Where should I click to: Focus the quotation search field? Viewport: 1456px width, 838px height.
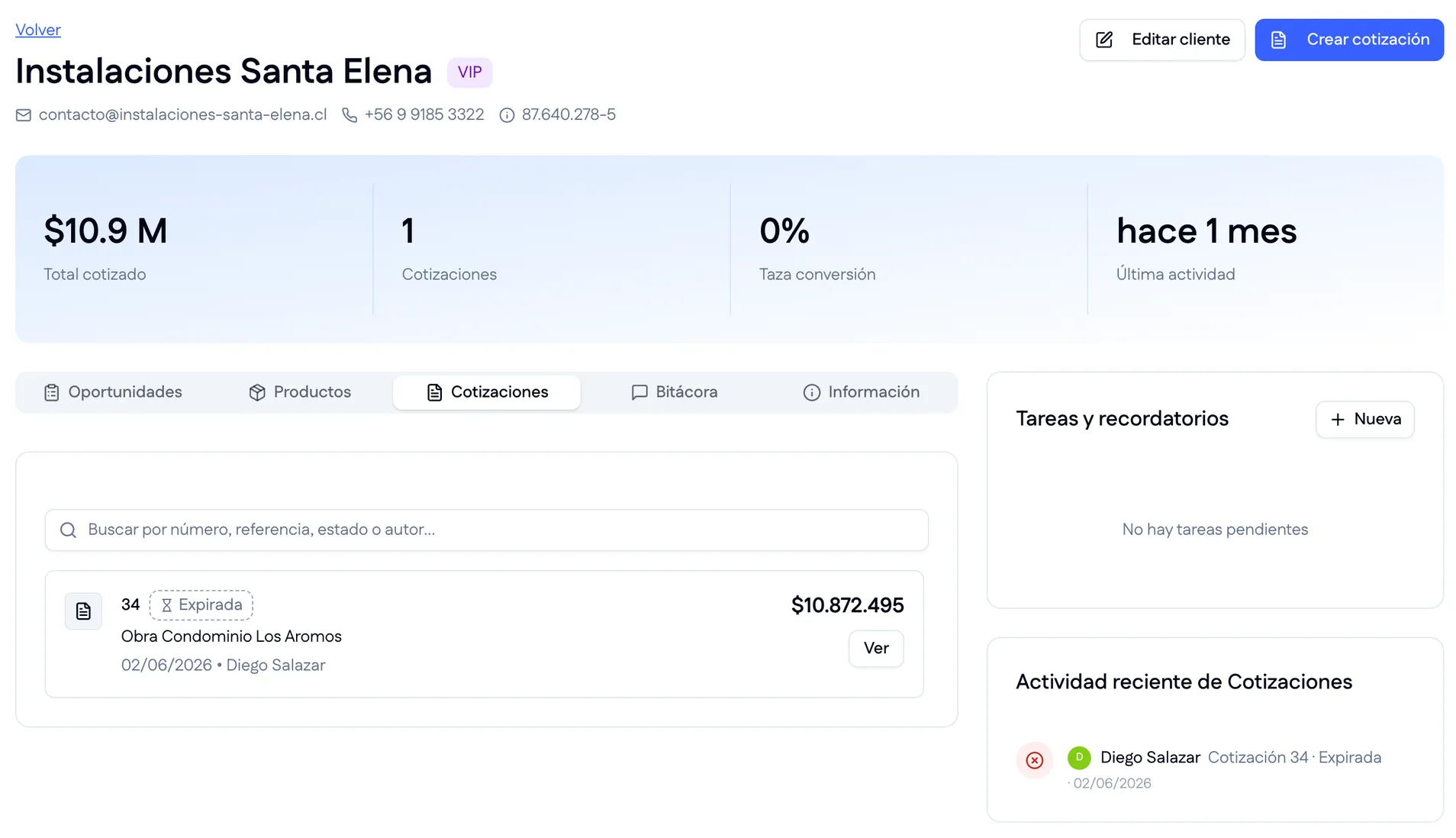[487, 530]
